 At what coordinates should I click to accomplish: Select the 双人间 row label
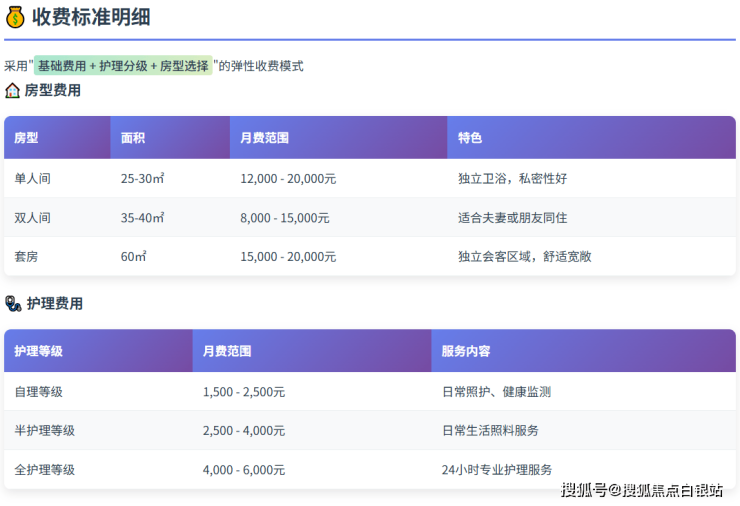point(32,217)
